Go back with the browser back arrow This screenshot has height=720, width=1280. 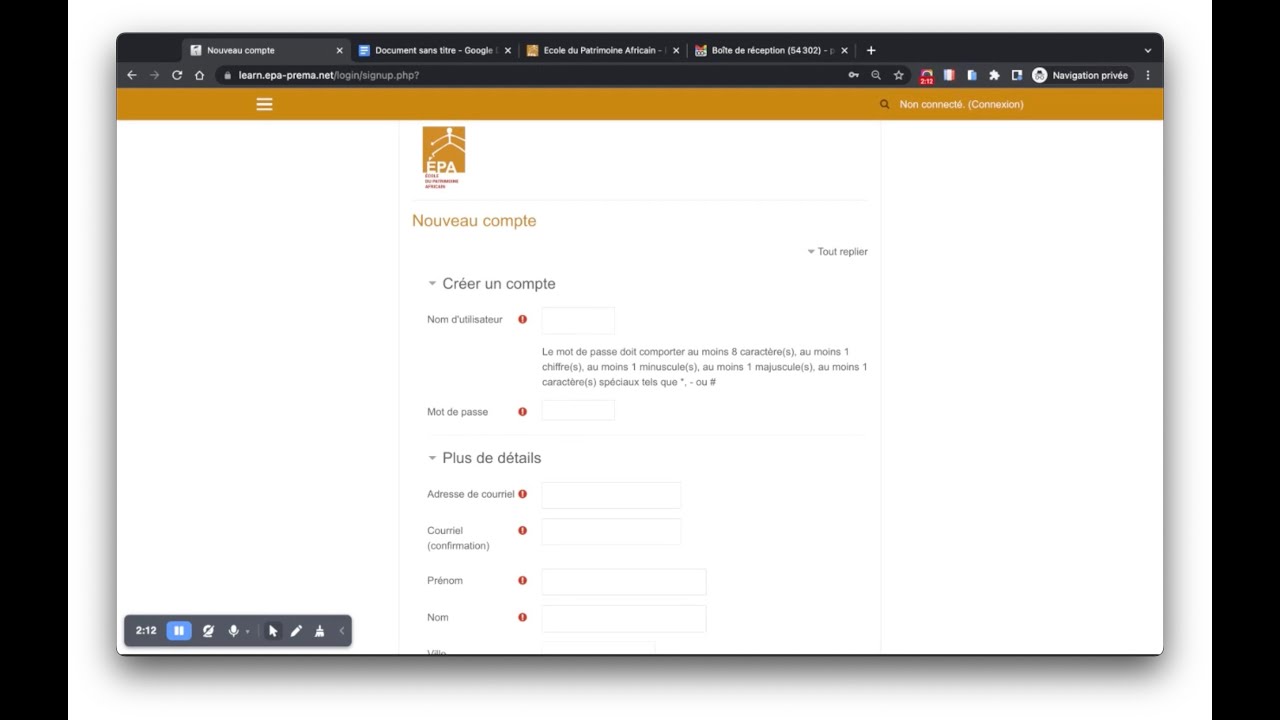(x=131, y=75)
